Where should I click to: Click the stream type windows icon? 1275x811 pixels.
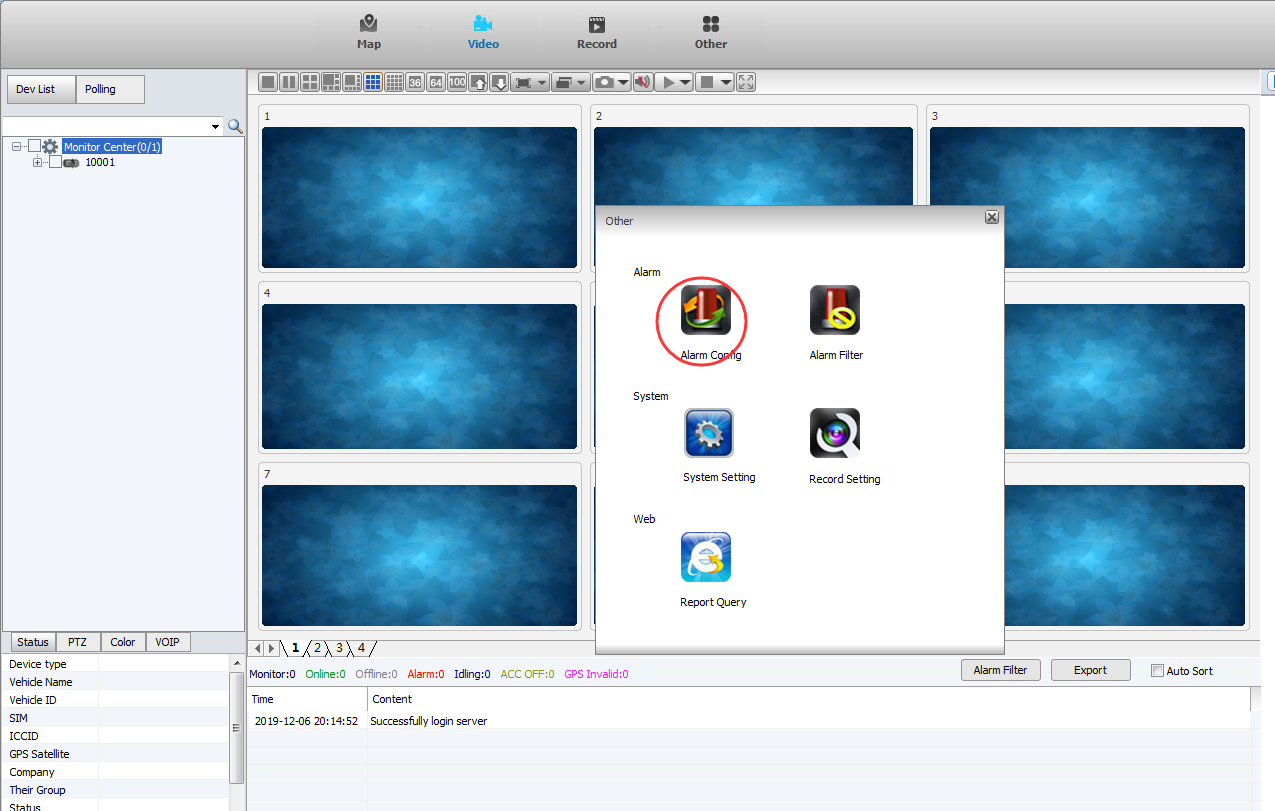[563, 82]
